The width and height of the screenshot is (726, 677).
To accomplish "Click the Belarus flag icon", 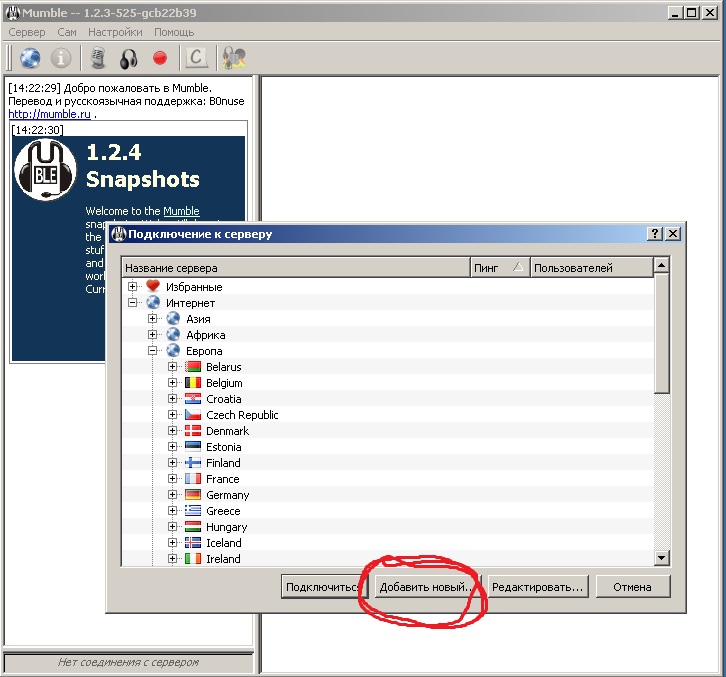I will pyautogui.click(x=193, y=367).
